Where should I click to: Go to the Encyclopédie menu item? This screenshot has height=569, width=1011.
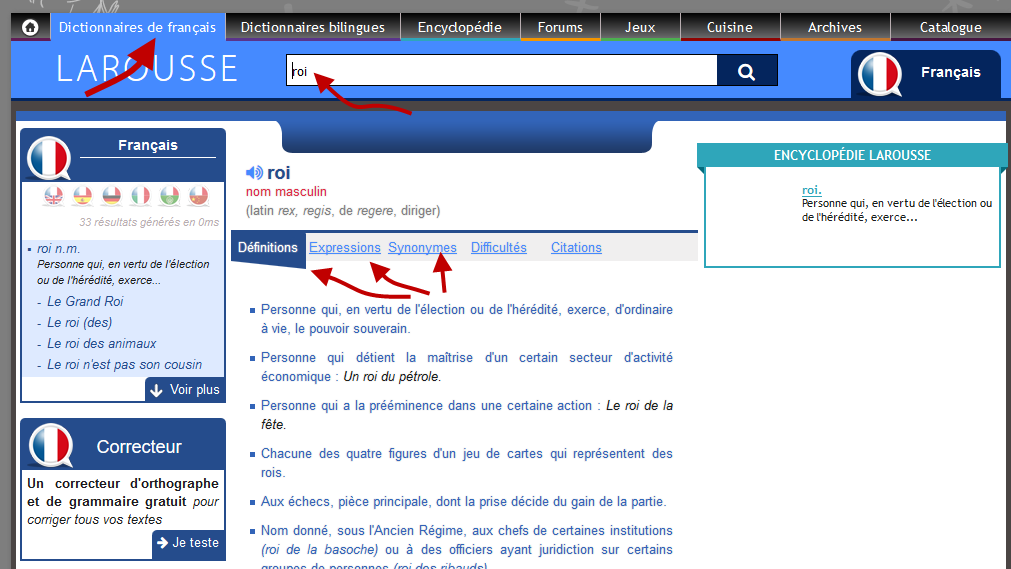pos(459,27)
